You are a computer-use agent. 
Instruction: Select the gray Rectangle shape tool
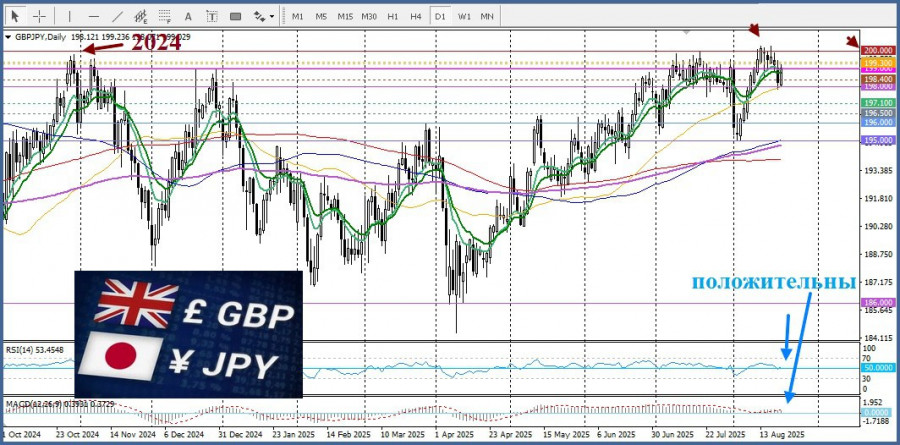pyautogui.click(x=235, y=16)
